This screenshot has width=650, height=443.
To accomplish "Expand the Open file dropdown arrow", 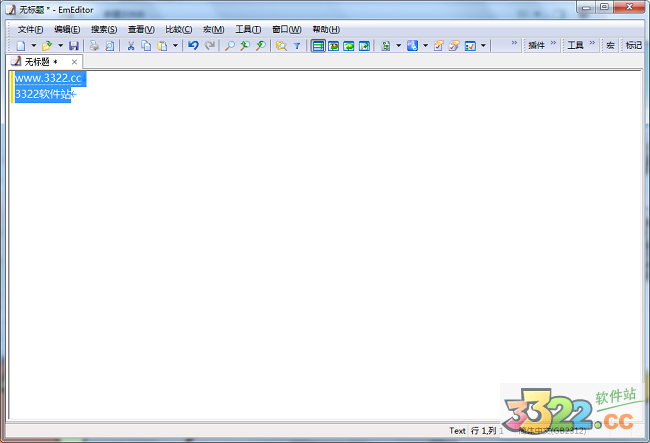I will coord(60,46).
